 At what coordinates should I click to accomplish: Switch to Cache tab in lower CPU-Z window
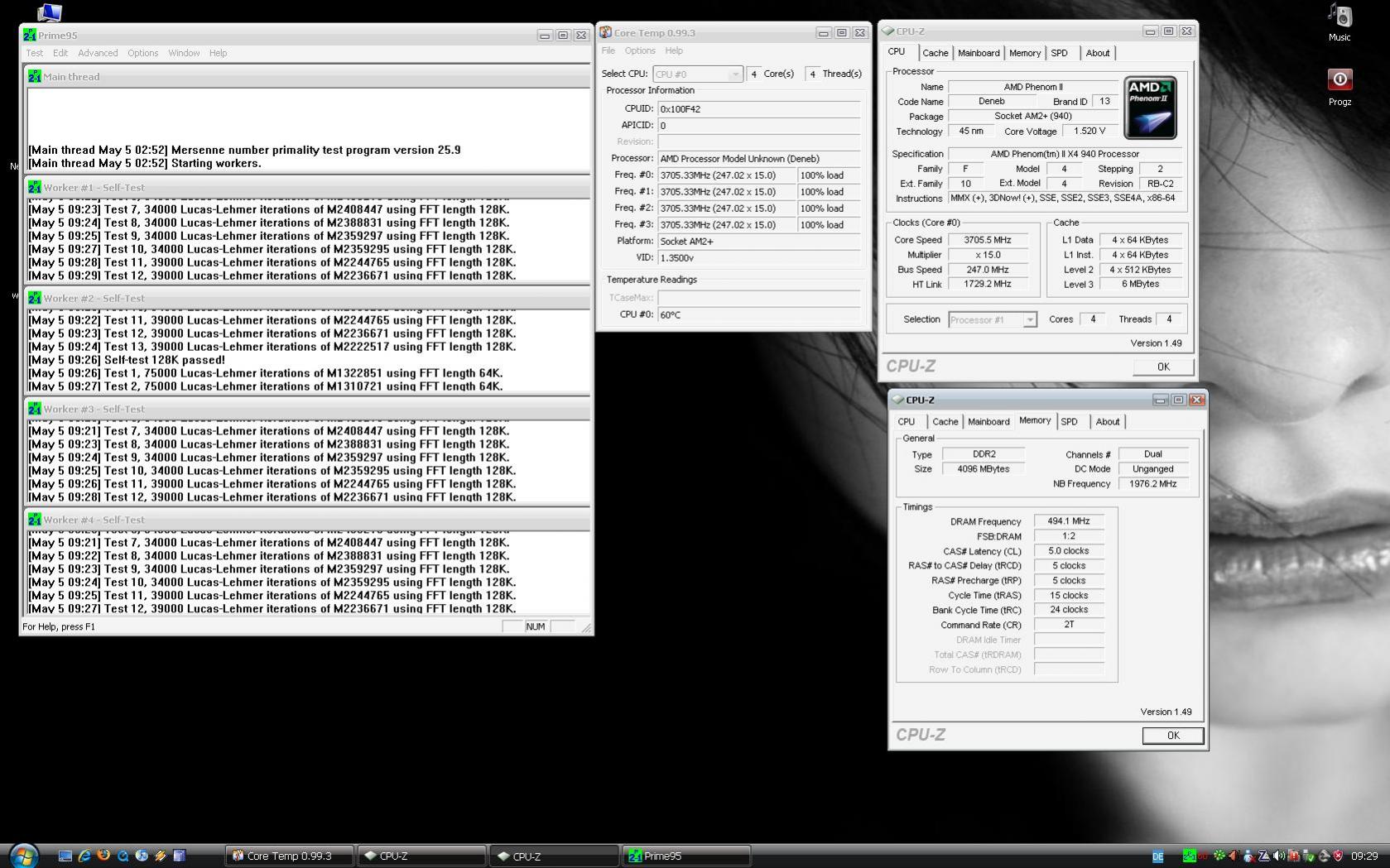click(x=945, y=422)
